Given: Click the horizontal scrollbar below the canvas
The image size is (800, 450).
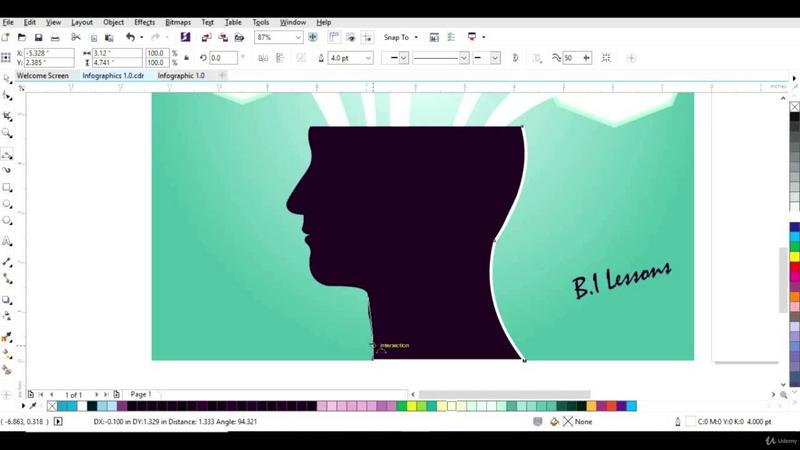Looking at the screenshot, I should (505, 394).
